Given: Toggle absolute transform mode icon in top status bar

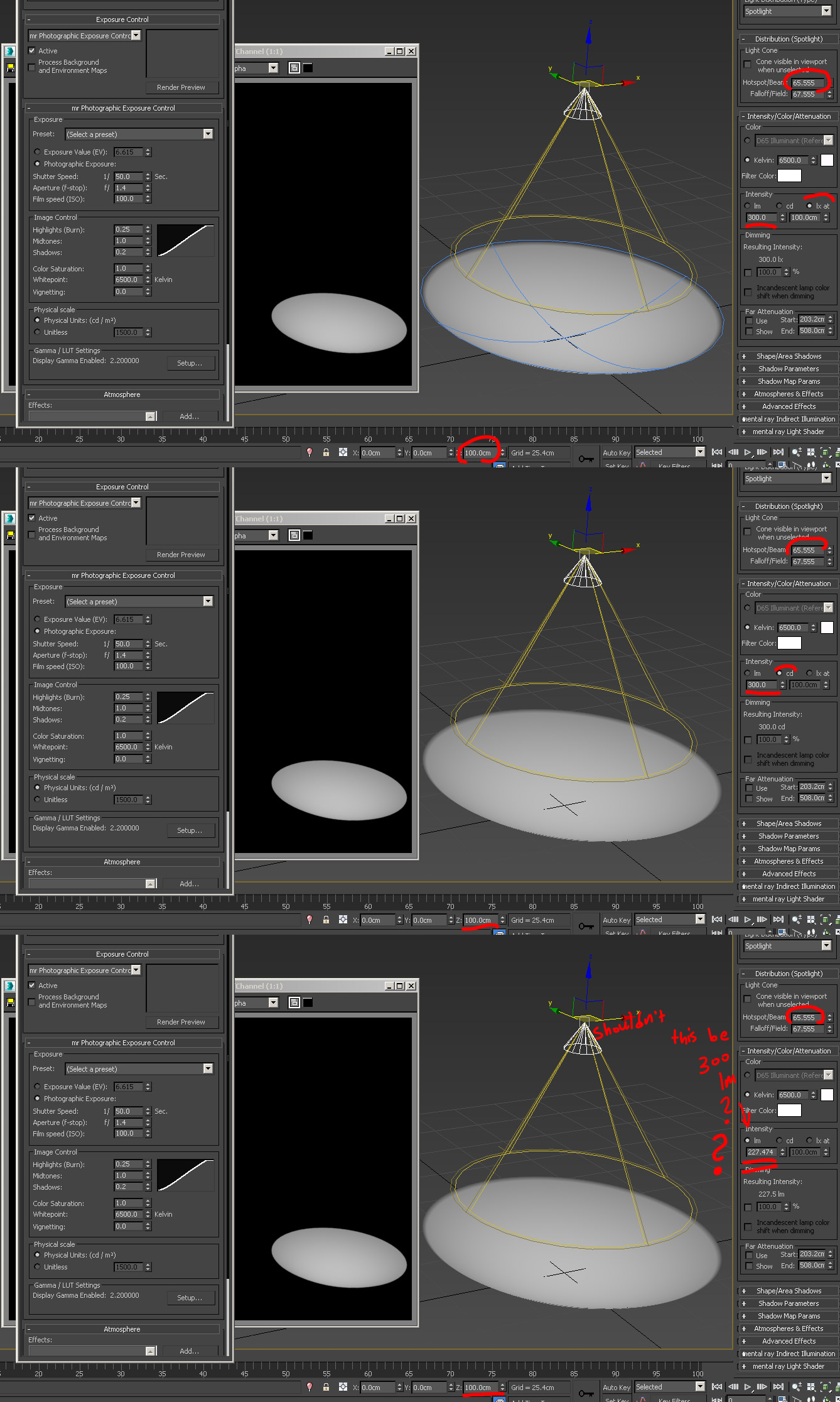Looking at the screenshot, I should pos(343,452).
